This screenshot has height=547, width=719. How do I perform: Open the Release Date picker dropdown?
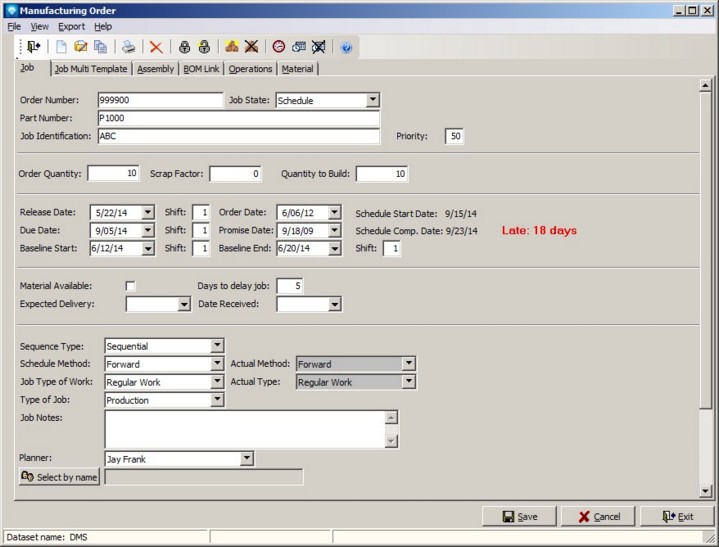tap(148, 212)
